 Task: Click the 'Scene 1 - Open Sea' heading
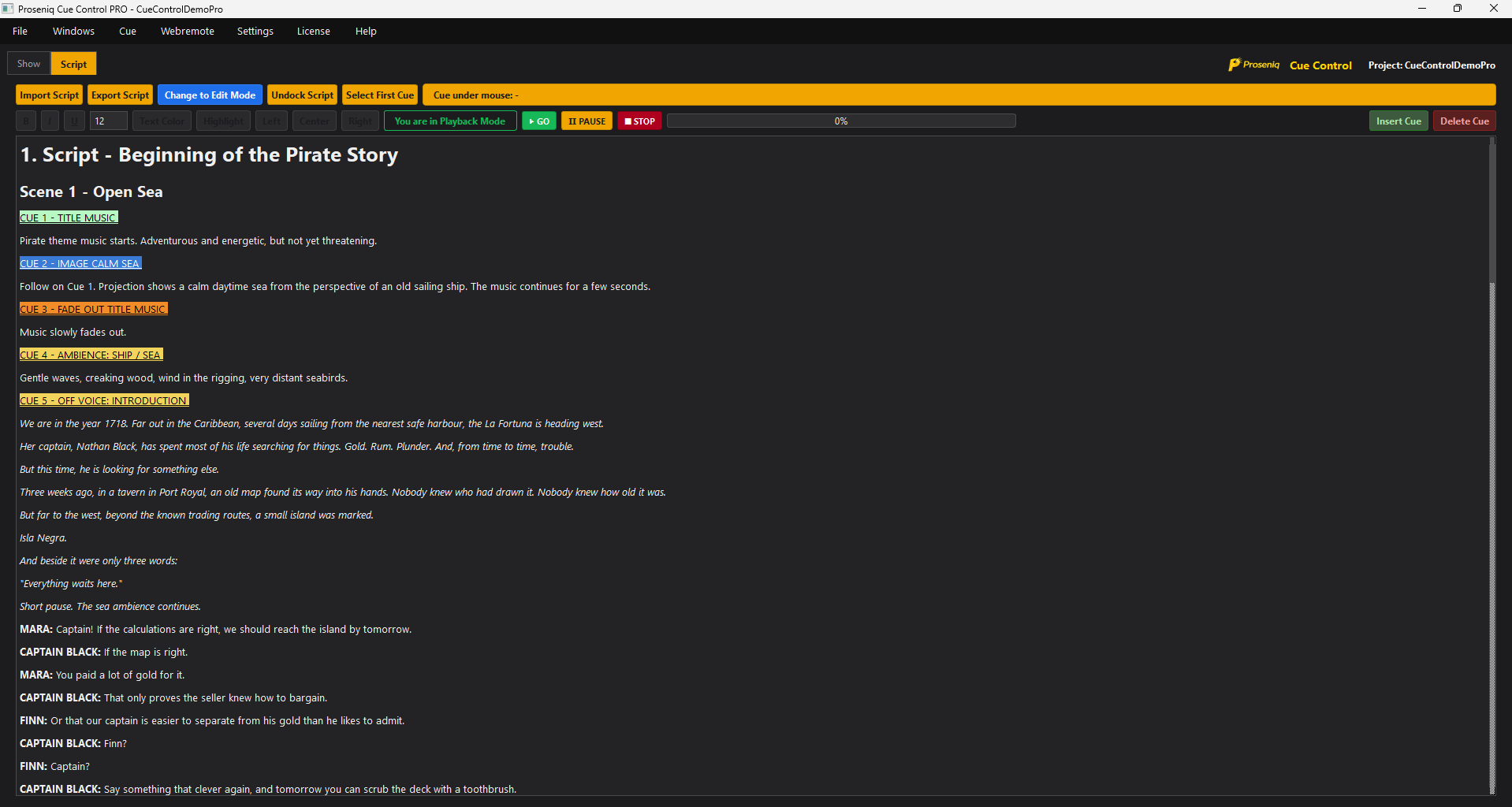[x=91, y=192]
